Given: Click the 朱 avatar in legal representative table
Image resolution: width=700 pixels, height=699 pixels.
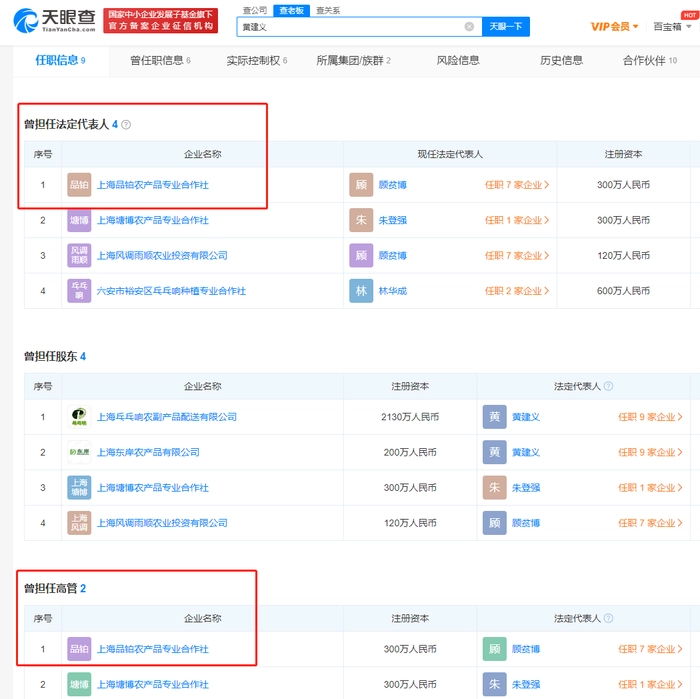Looking at the screenshot, I should pos(361,220).
